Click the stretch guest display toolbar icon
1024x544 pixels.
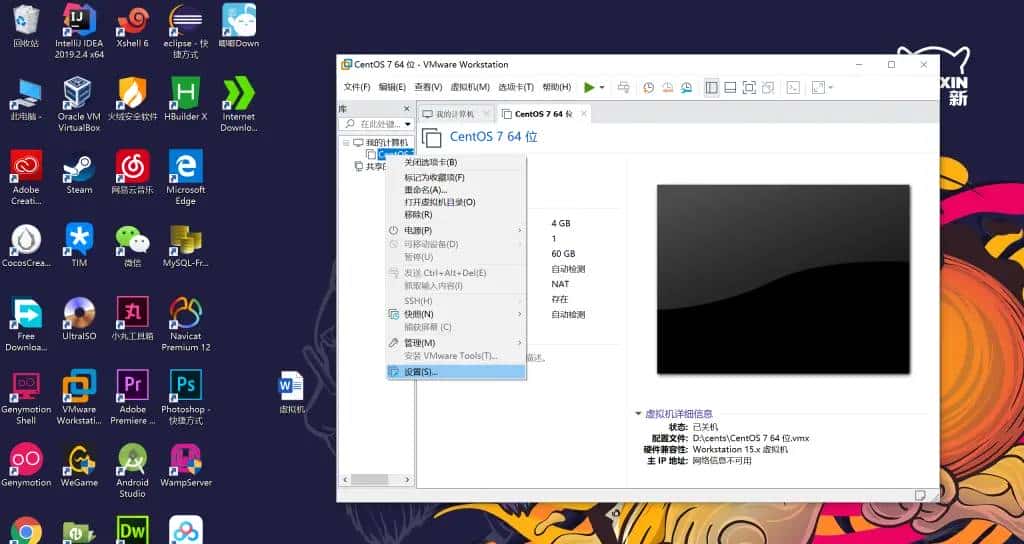818,88
